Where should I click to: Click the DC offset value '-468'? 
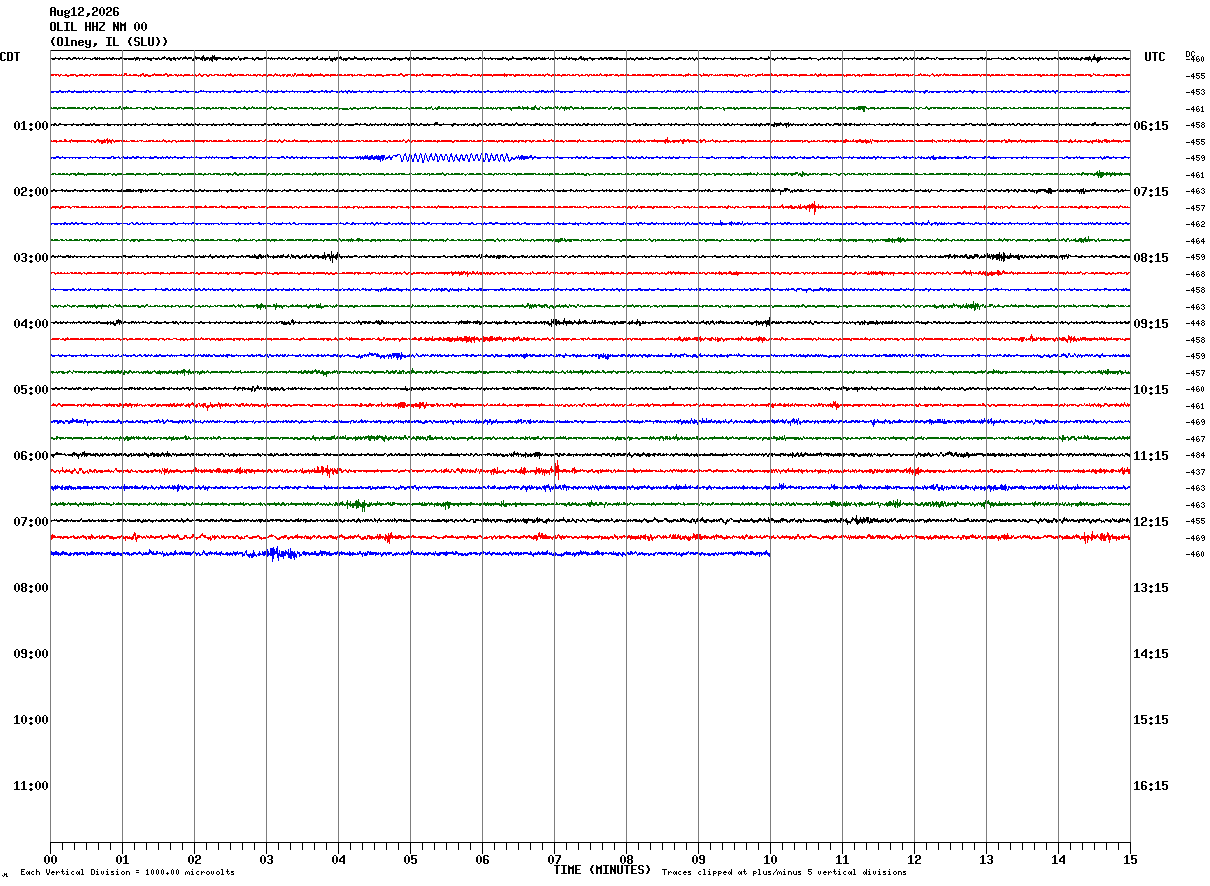[1195, 274]
